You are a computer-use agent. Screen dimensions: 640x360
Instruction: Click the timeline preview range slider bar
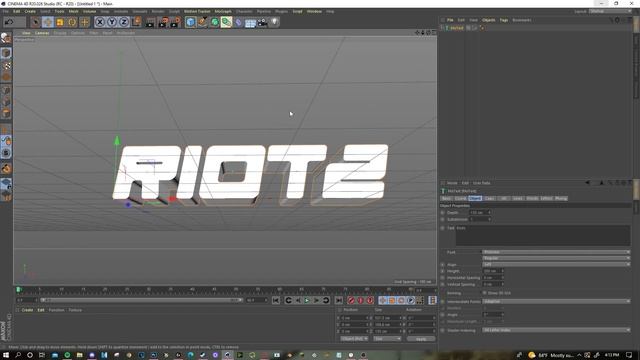(141, 300)
